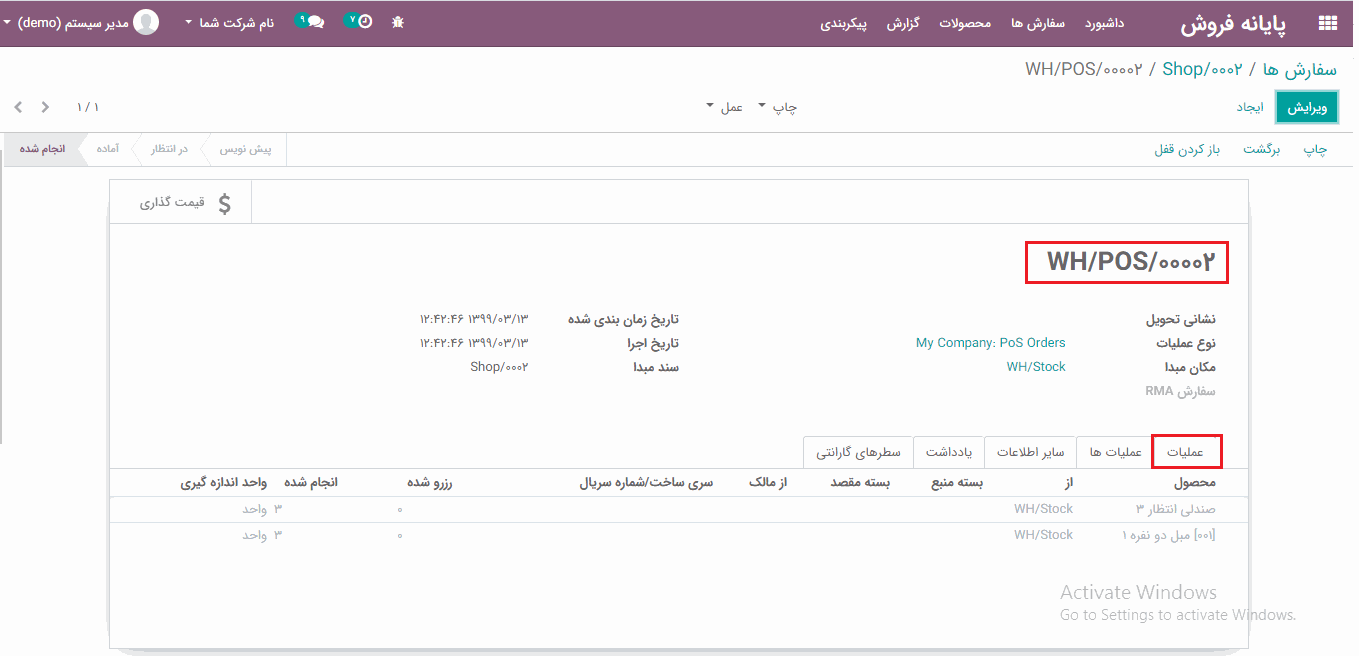
Task: Sort by the از column header
Action: [x=1068, y=483]
